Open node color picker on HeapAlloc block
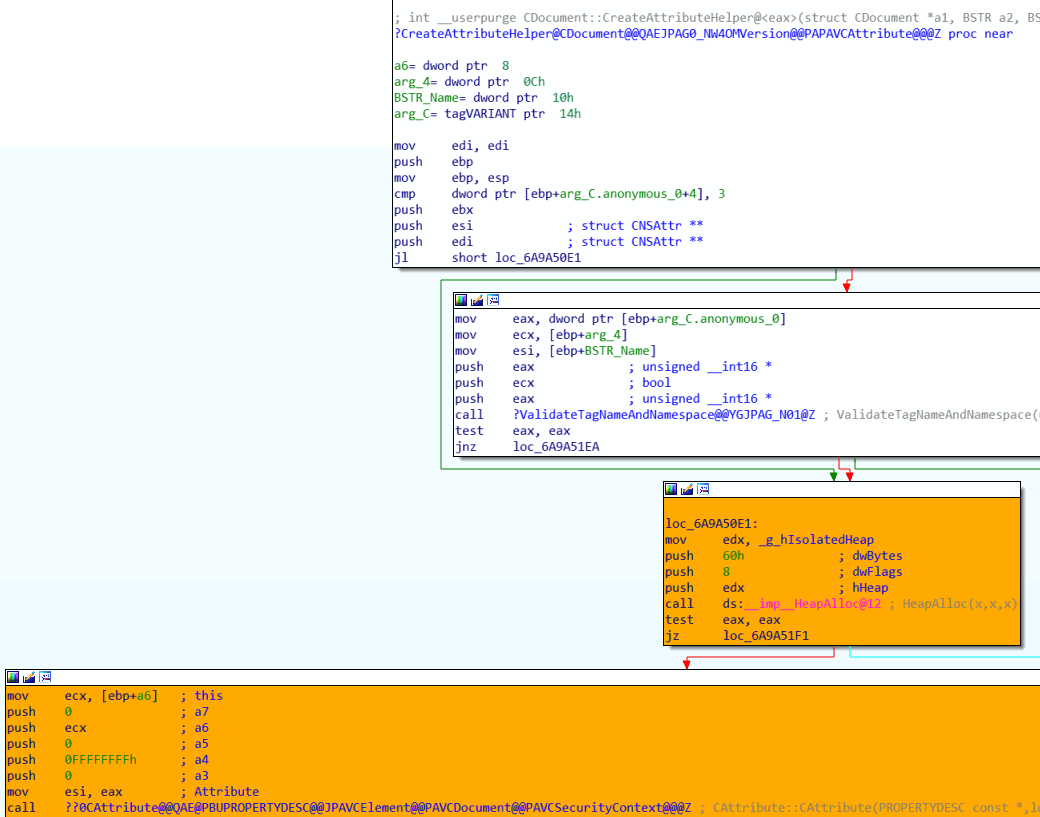The width and height of the screenshot is (1040, 817). coord(671,489)
